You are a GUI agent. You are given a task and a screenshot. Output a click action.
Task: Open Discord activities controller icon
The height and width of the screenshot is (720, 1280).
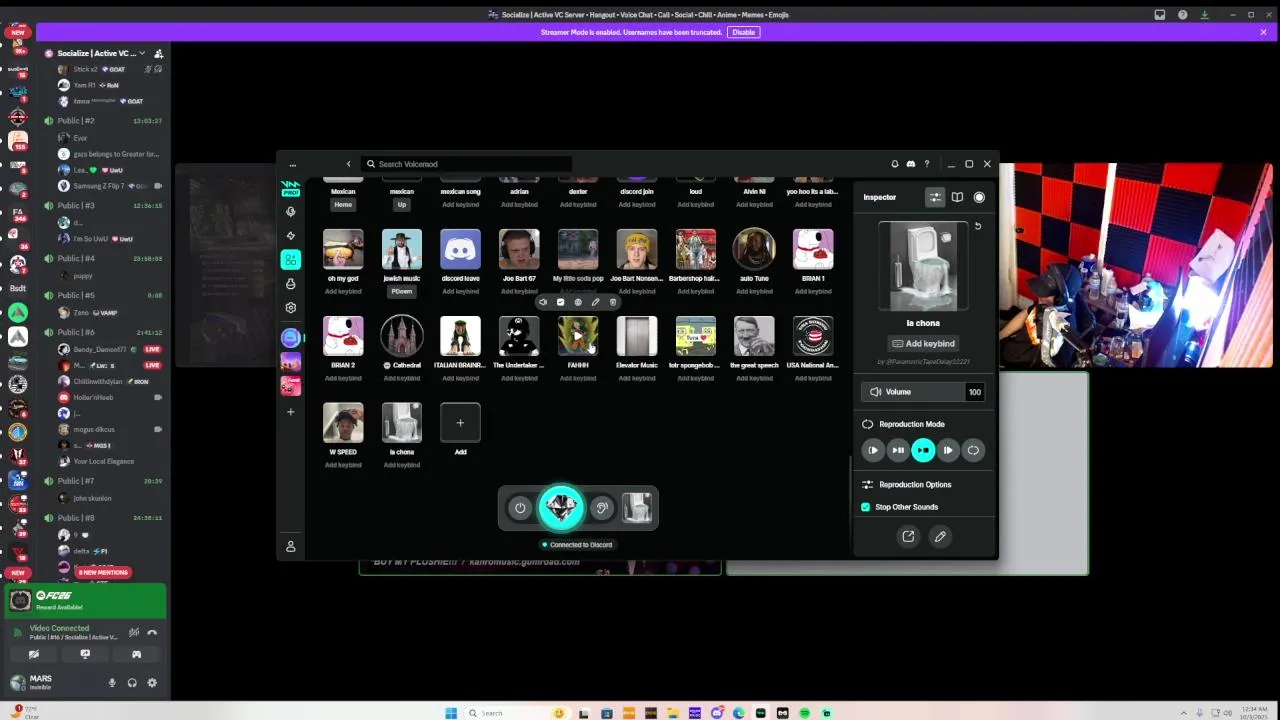pos(136,655)
